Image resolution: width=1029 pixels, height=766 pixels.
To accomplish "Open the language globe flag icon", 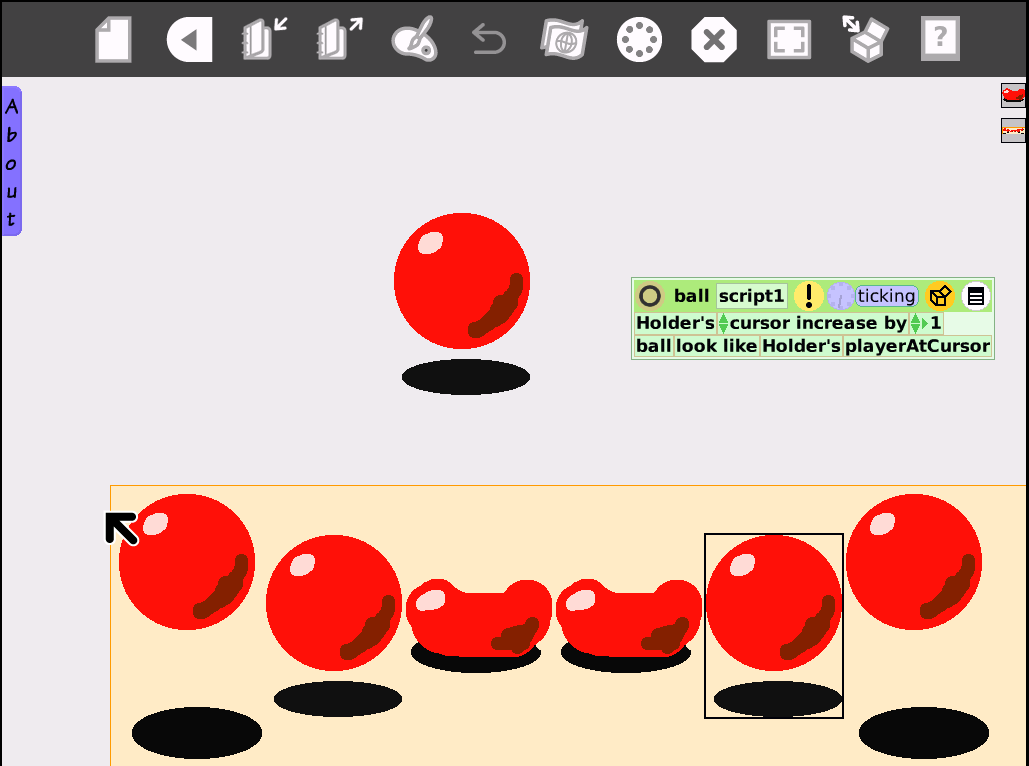I will pyautogui.click(x=563, y=40).
